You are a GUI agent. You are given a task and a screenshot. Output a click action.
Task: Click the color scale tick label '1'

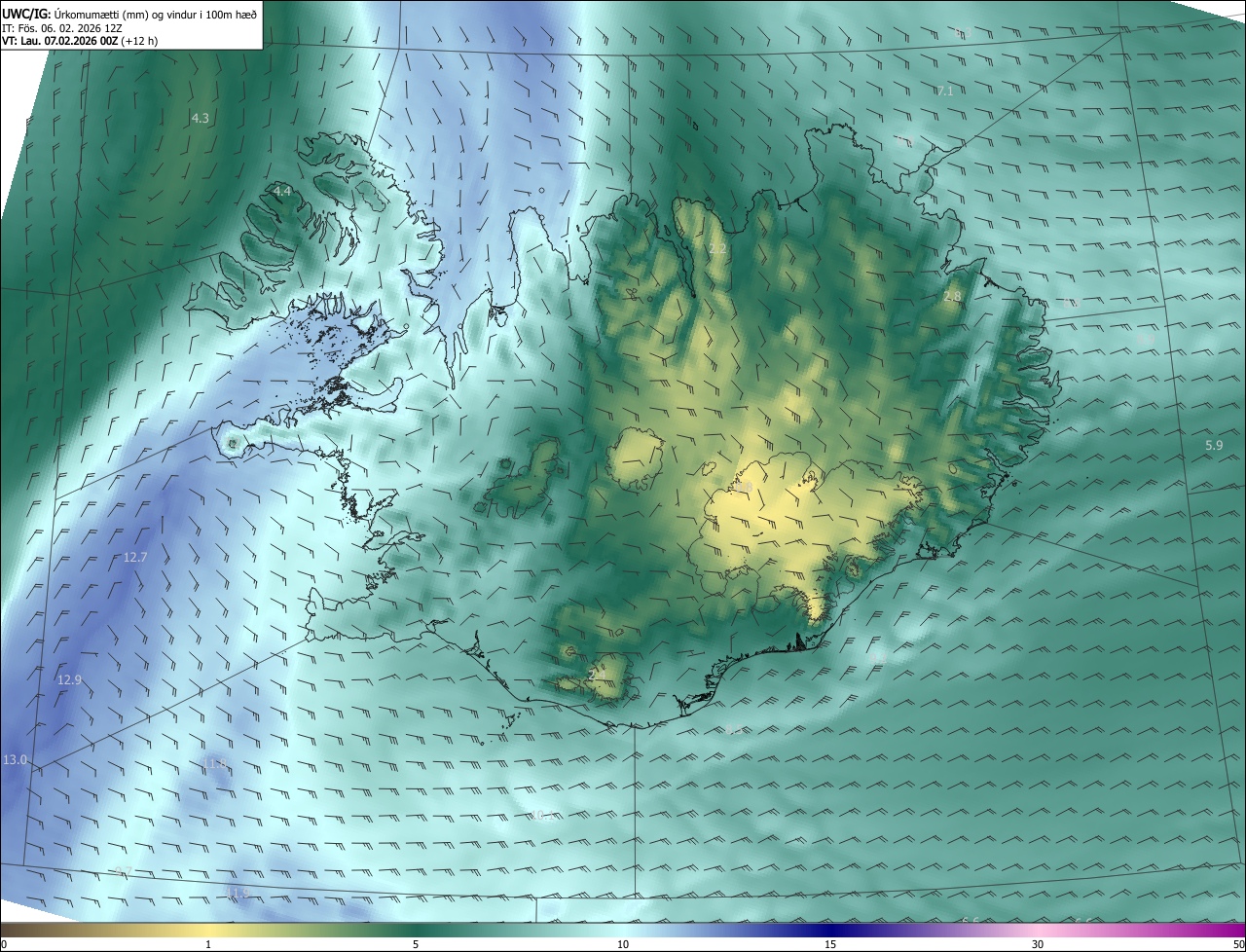pos(208,944)
